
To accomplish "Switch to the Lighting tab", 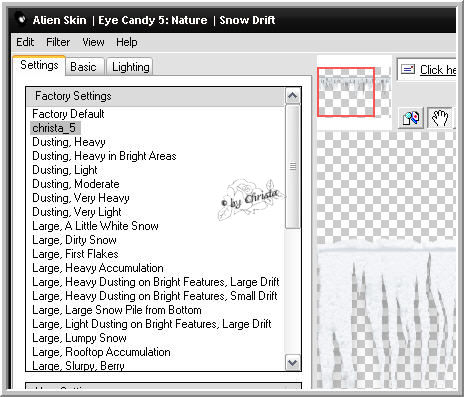I will [x=130, y=67].
